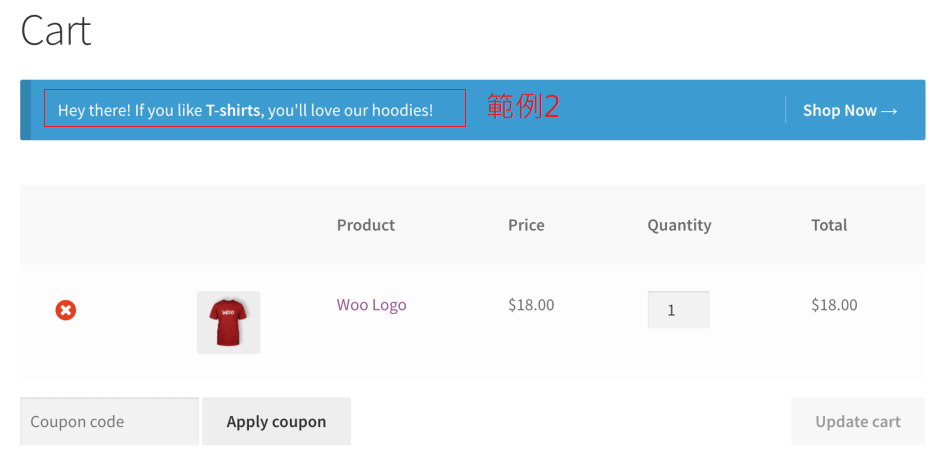Viewport: 950px width, 476px height.
Task: Click the $18.00 amount under Total
Action: (834, 305)
